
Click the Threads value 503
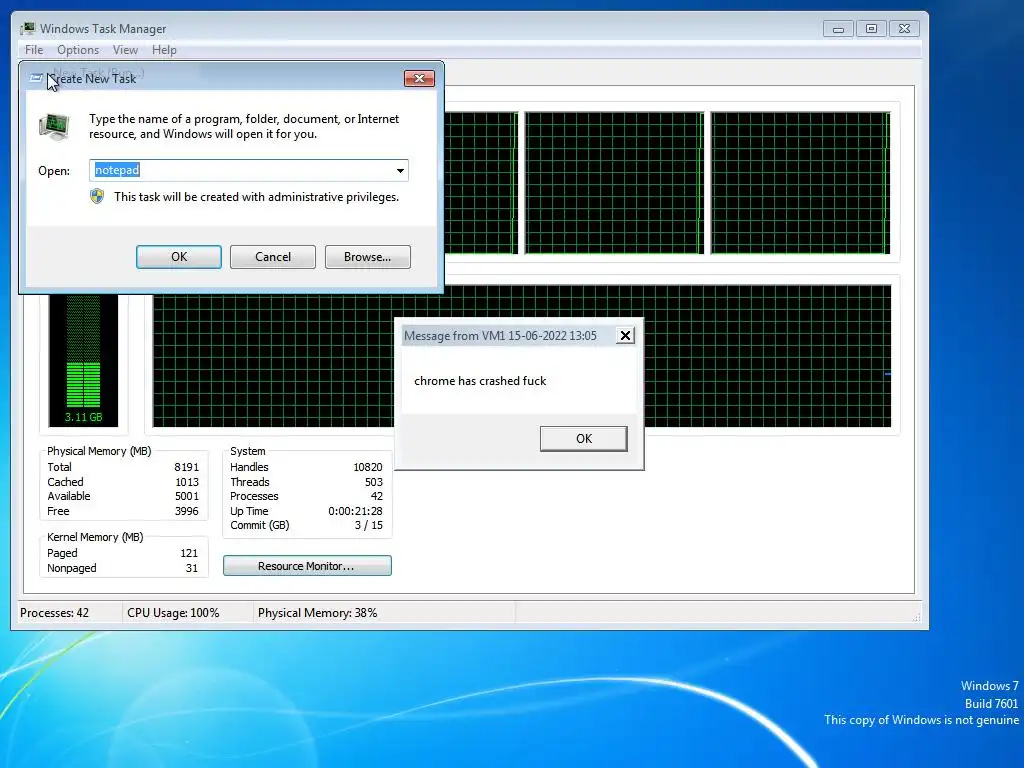[374, 482]
